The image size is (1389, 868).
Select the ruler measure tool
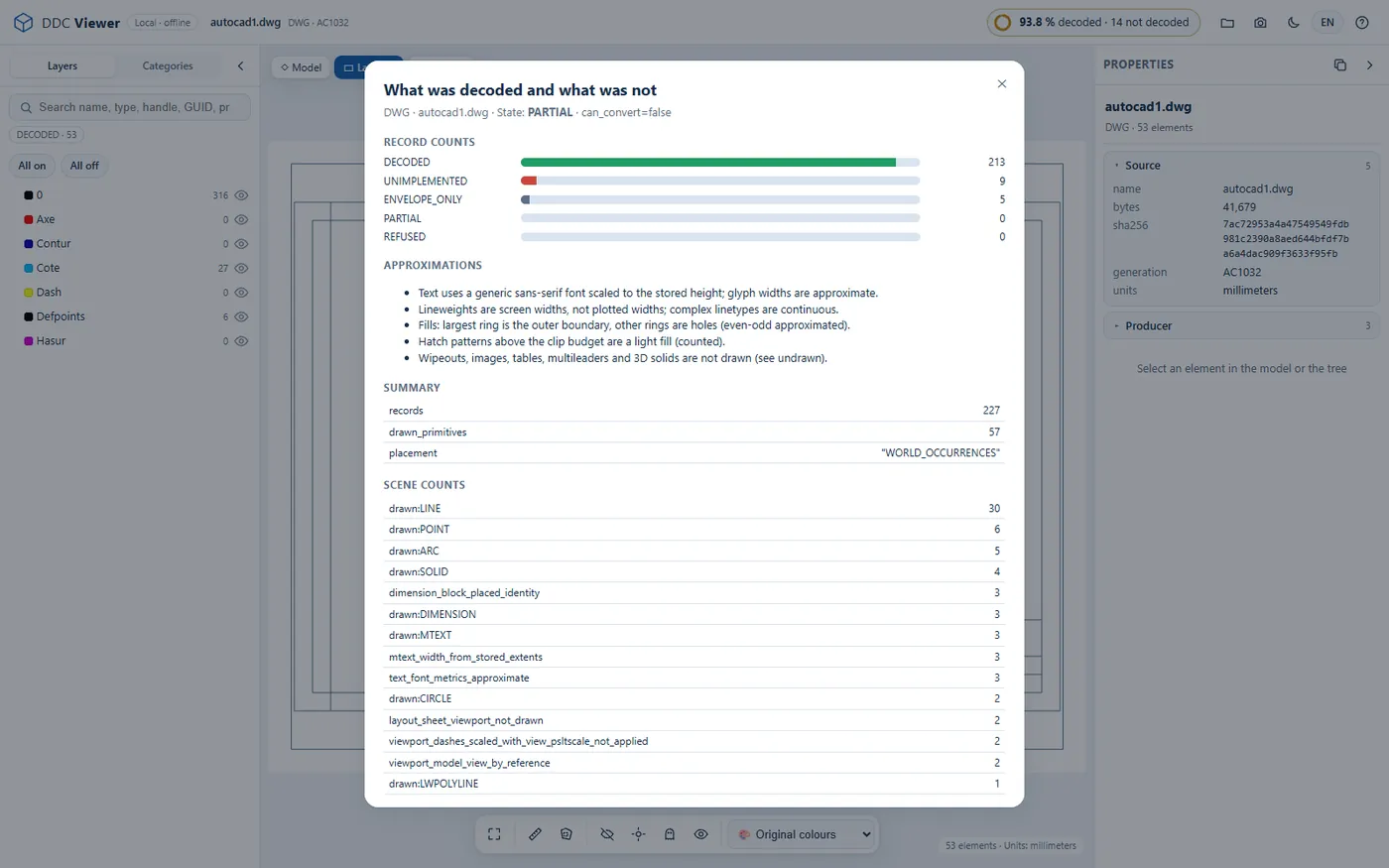535,834
